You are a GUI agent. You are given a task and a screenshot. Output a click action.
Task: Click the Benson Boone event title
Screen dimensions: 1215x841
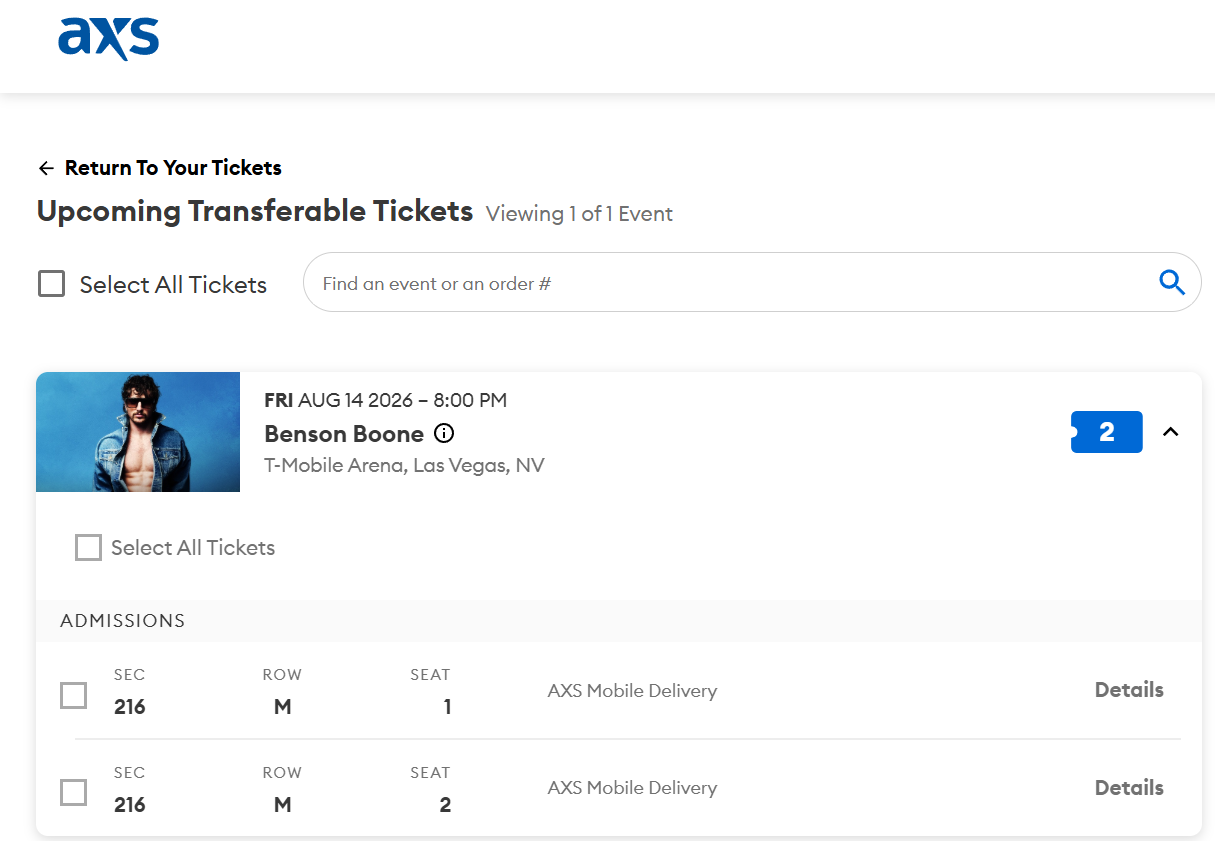coord(344,434)
